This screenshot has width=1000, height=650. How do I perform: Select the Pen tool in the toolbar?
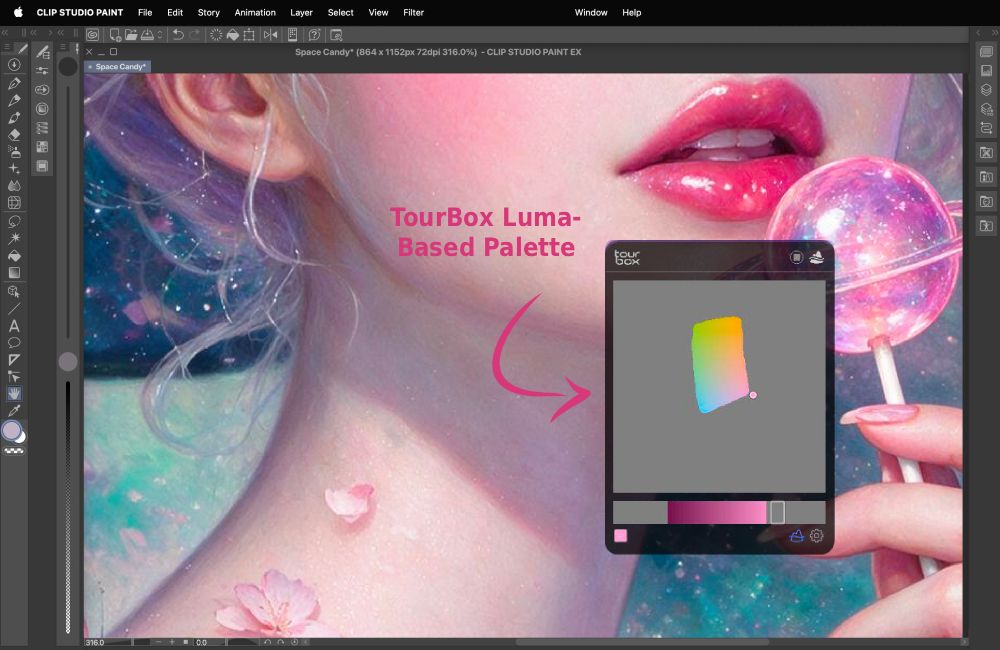click(x=14, y=83)
